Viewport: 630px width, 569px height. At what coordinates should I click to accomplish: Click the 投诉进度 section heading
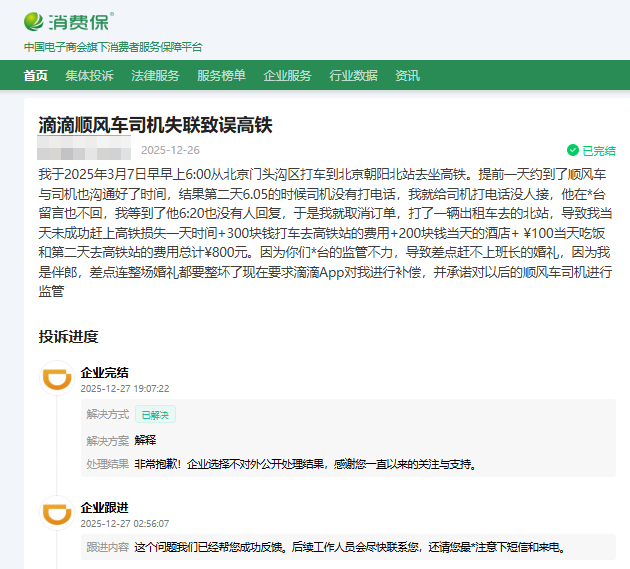click(x=68, y=337)
